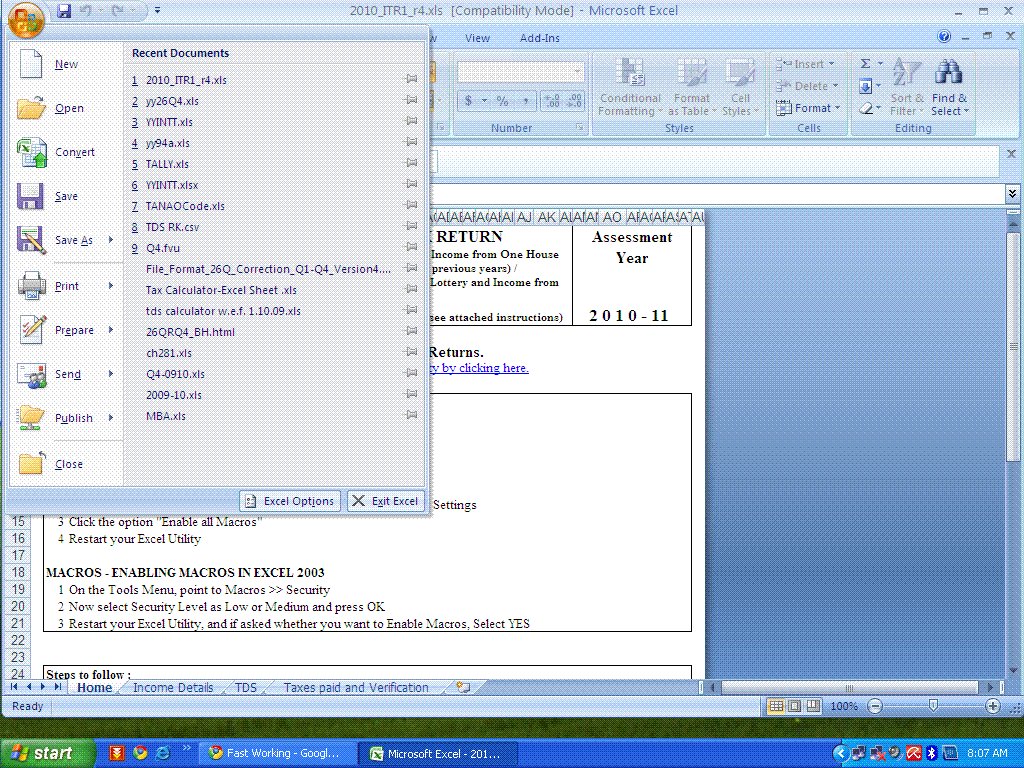
Task: Click the Save As icon
Action: [31, 240]
